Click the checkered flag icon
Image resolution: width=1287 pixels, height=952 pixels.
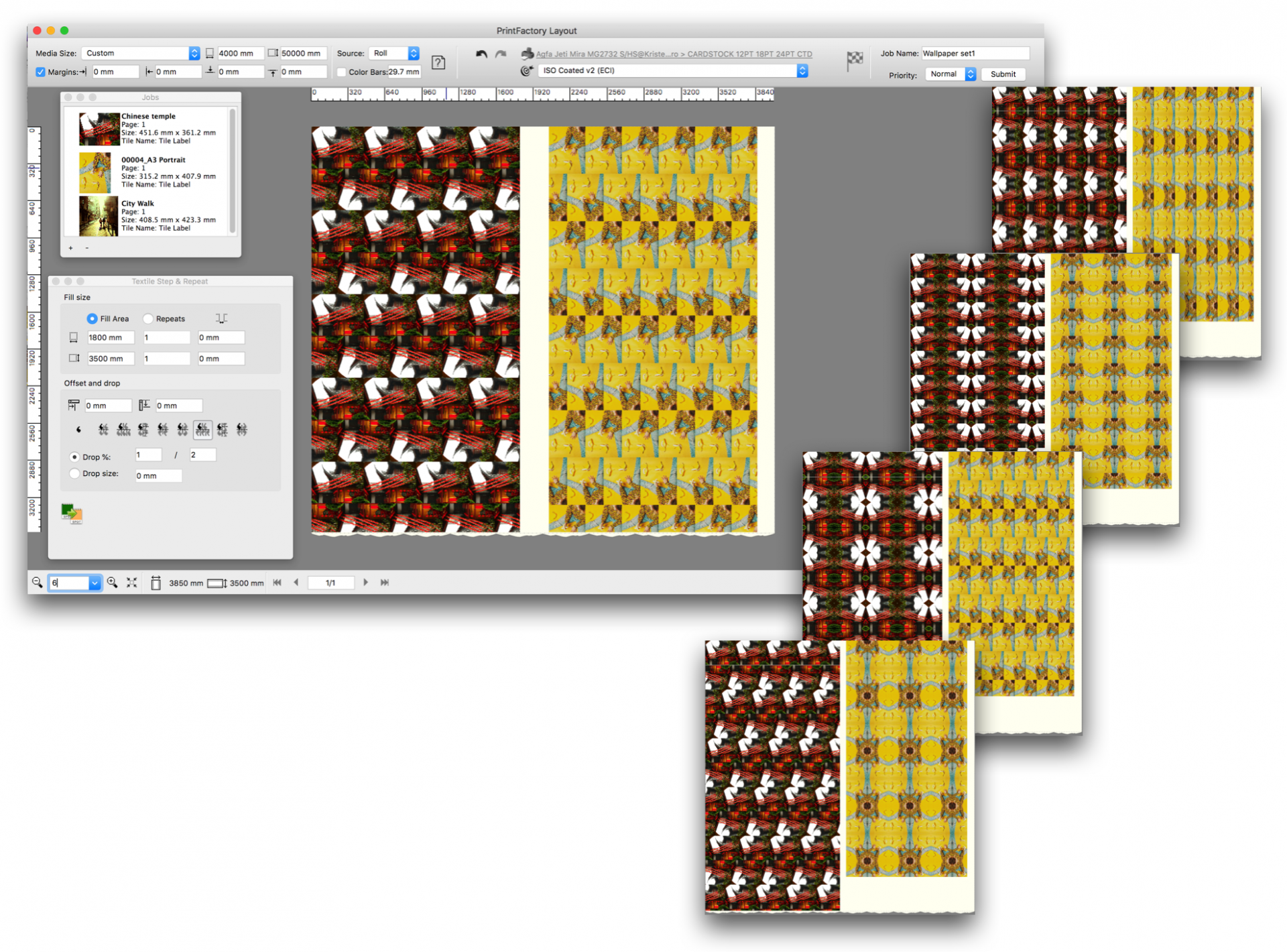click(x=854, y=61)
